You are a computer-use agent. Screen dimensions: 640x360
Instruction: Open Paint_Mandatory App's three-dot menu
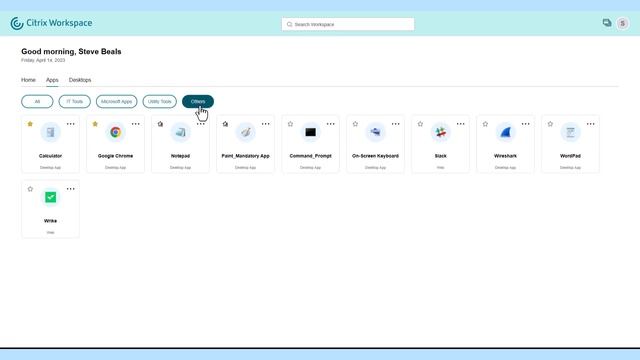coord(266,124)
